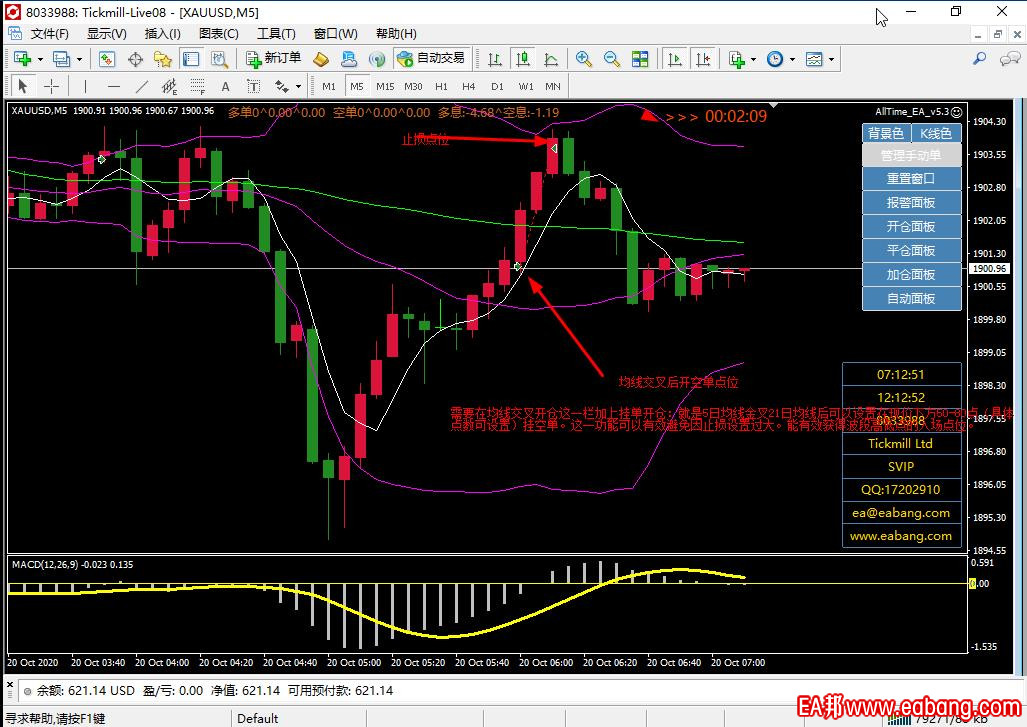Open the 插入(I) menu
The width and height of the screenshot is (1027, 727).
coord(162,33)
